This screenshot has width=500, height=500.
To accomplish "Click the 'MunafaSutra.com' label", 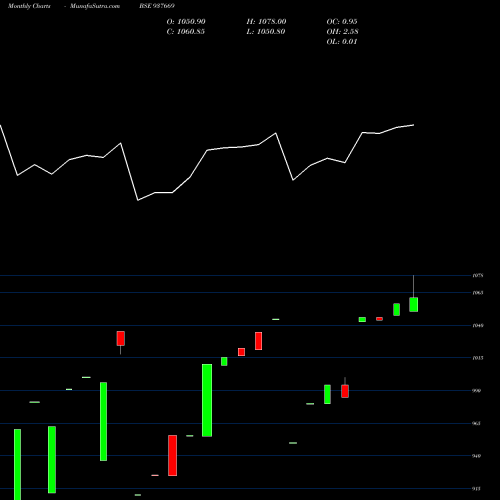I will tap(95, 6).
